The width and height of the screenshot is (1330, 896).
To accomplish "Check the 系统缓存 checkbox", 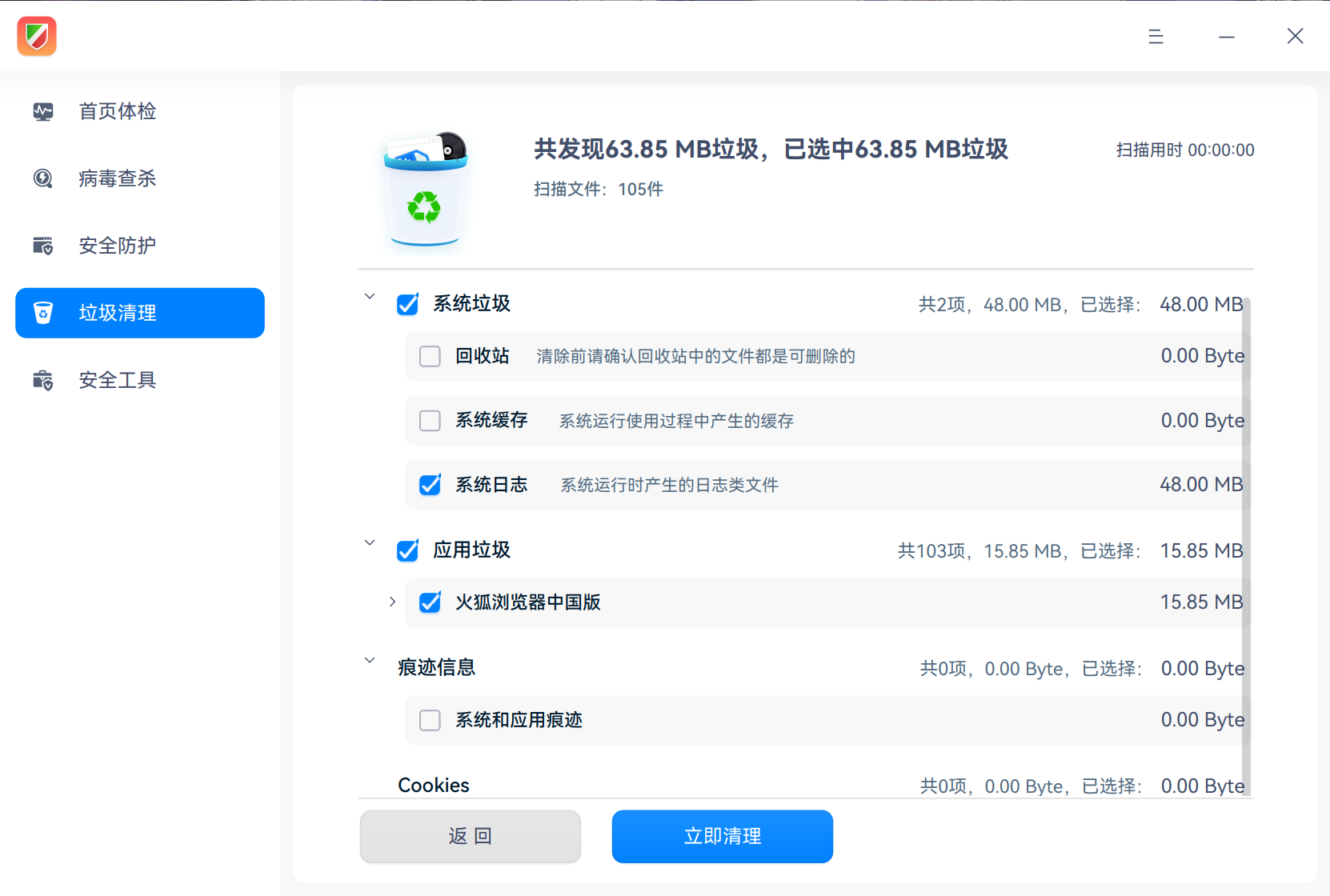I will (x=430, y=420).
